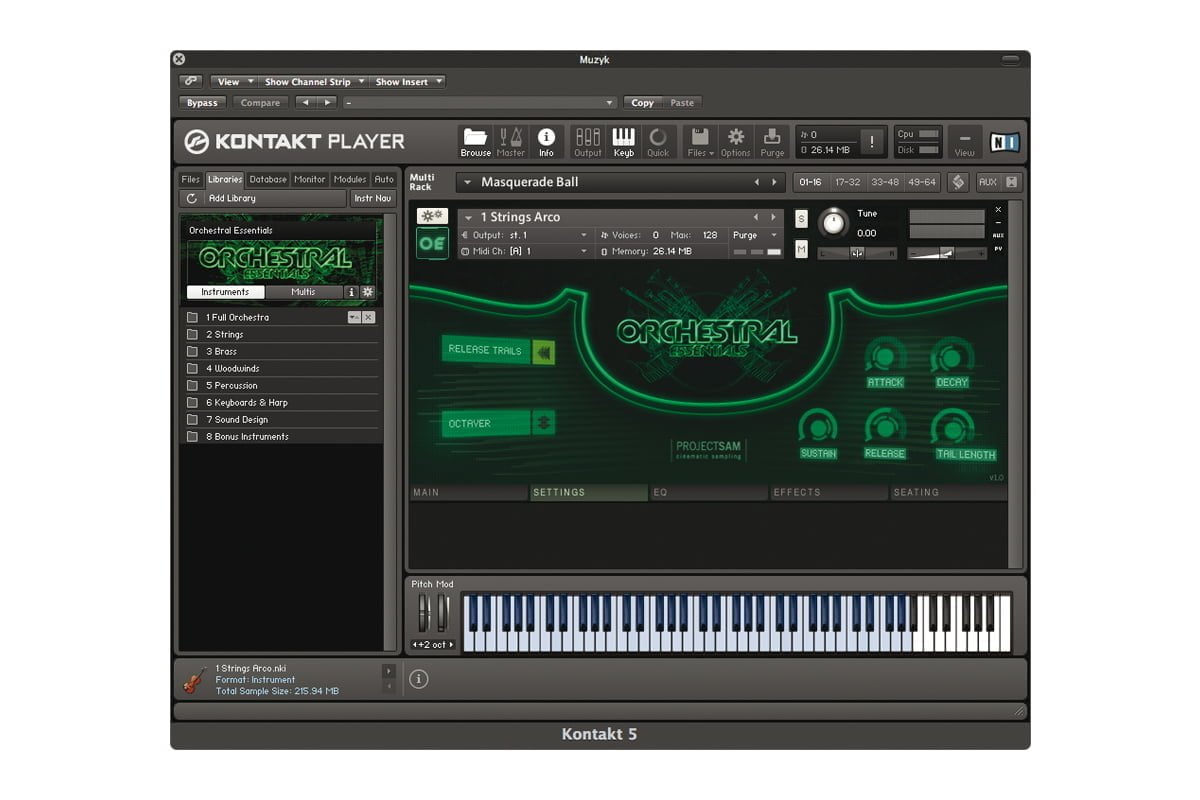The image size is (1200, 800).
Task: Open the Orchestral Essentials library gear options
Action: pos(367,292)
